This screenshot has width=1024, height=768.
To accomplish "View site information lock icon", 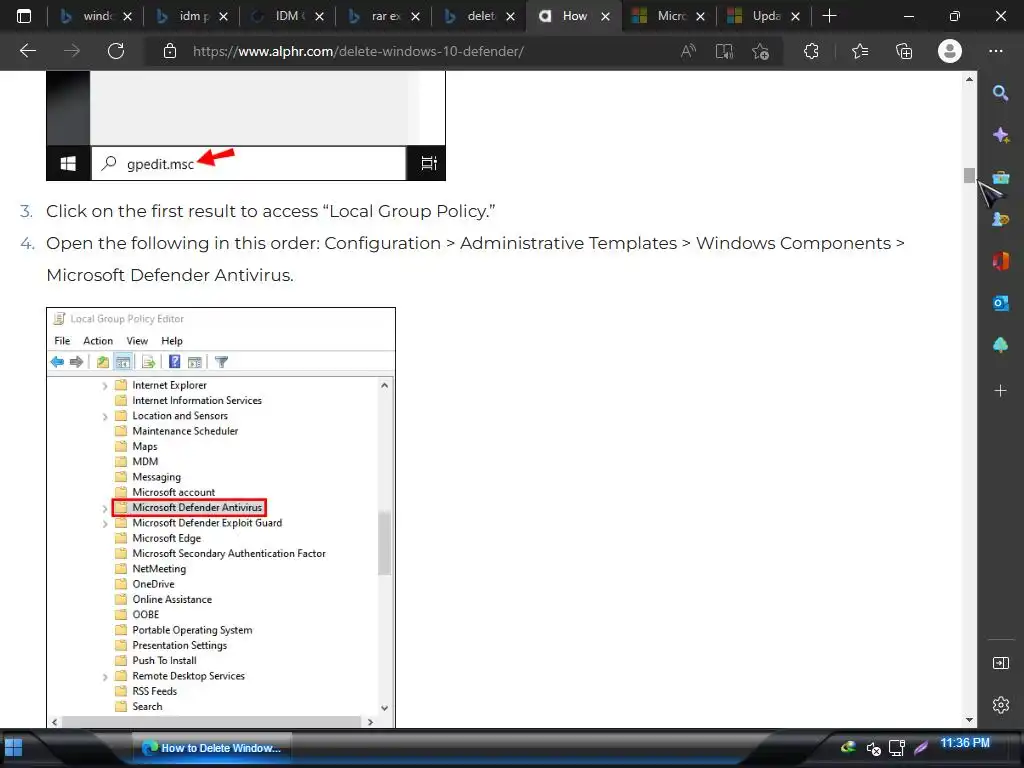I will (x=170, y=51).
